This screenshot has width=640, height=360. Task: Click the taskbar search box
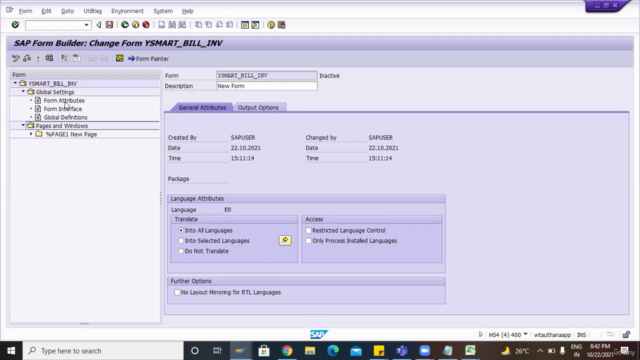(103, 351)
